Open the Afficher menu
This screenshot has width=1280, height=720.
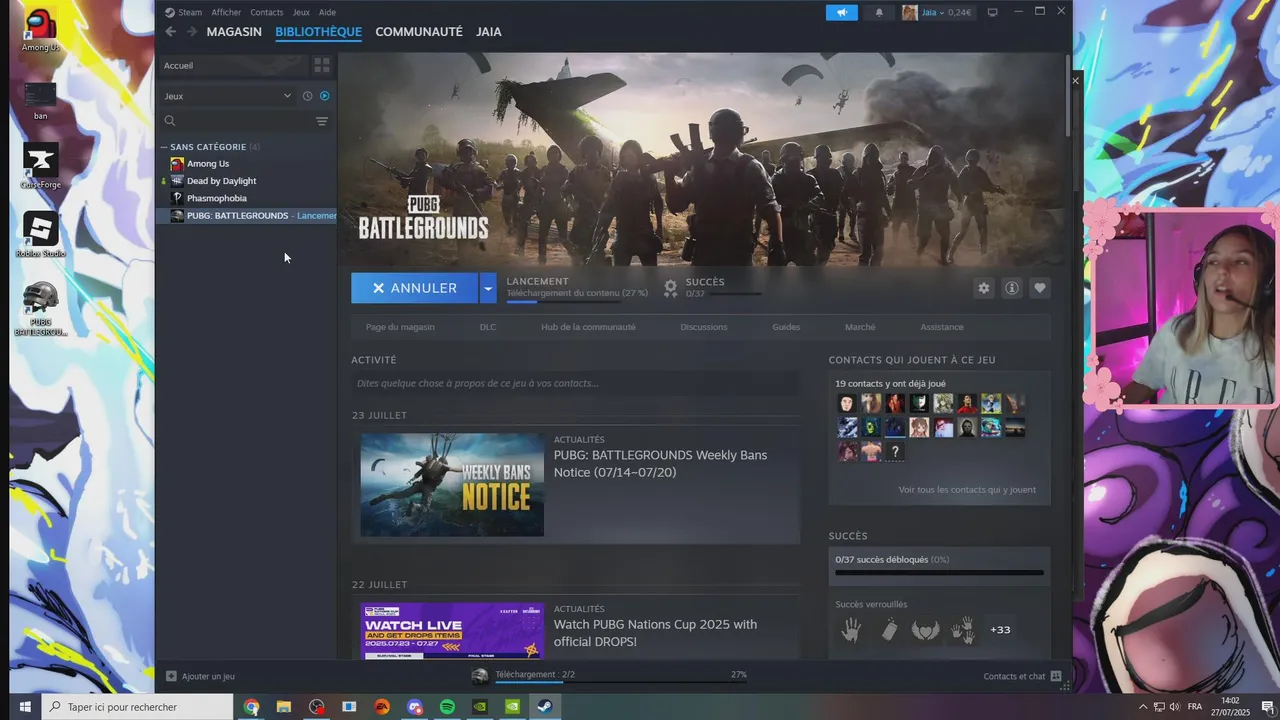(226, 12)
